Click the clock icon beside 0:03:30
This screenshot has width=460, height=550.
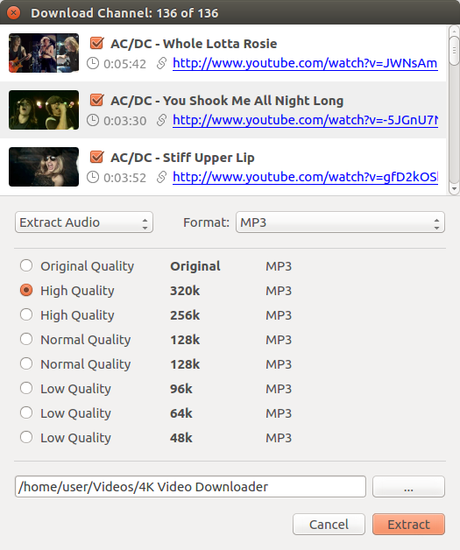coord(93,120)
